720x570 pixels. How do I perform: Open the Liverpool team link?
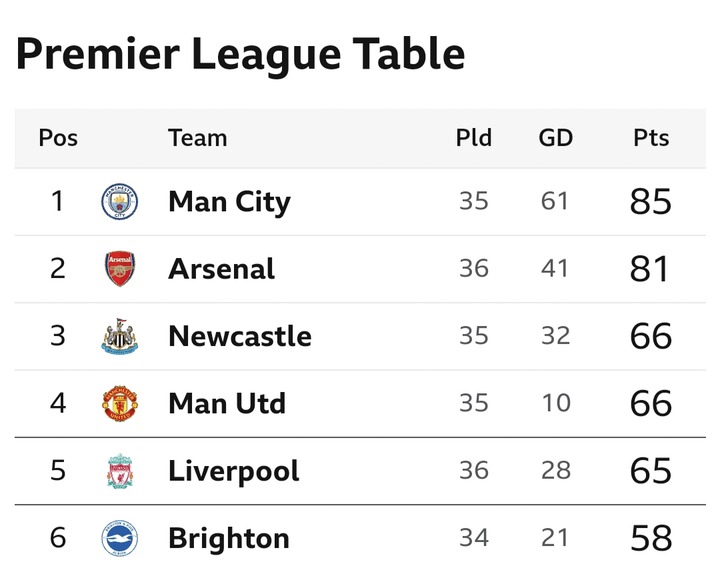pyautogui.click(x=234, y=471)
